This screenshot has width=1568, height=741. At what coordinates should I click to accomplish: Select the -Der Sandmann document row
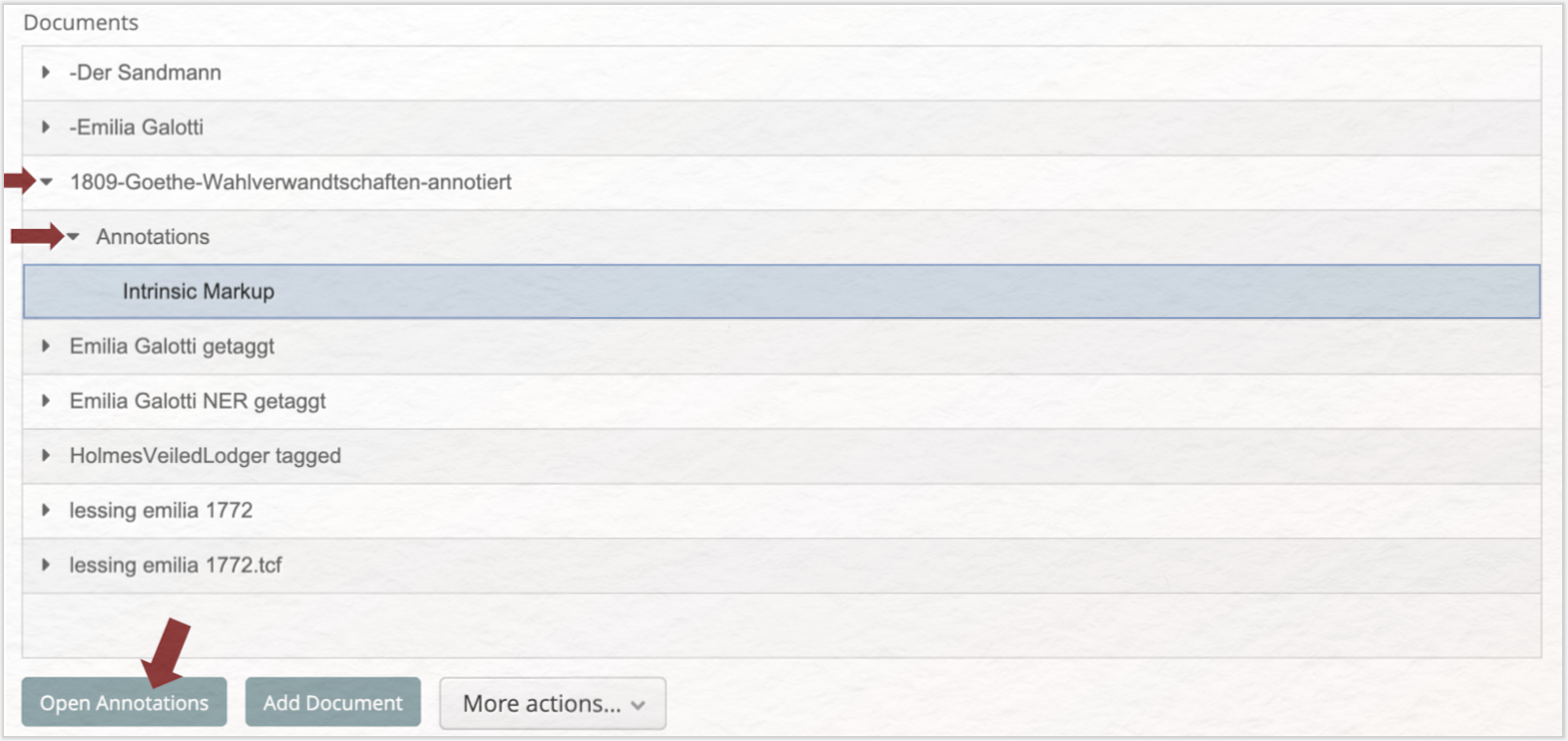[x=782, y=72]
